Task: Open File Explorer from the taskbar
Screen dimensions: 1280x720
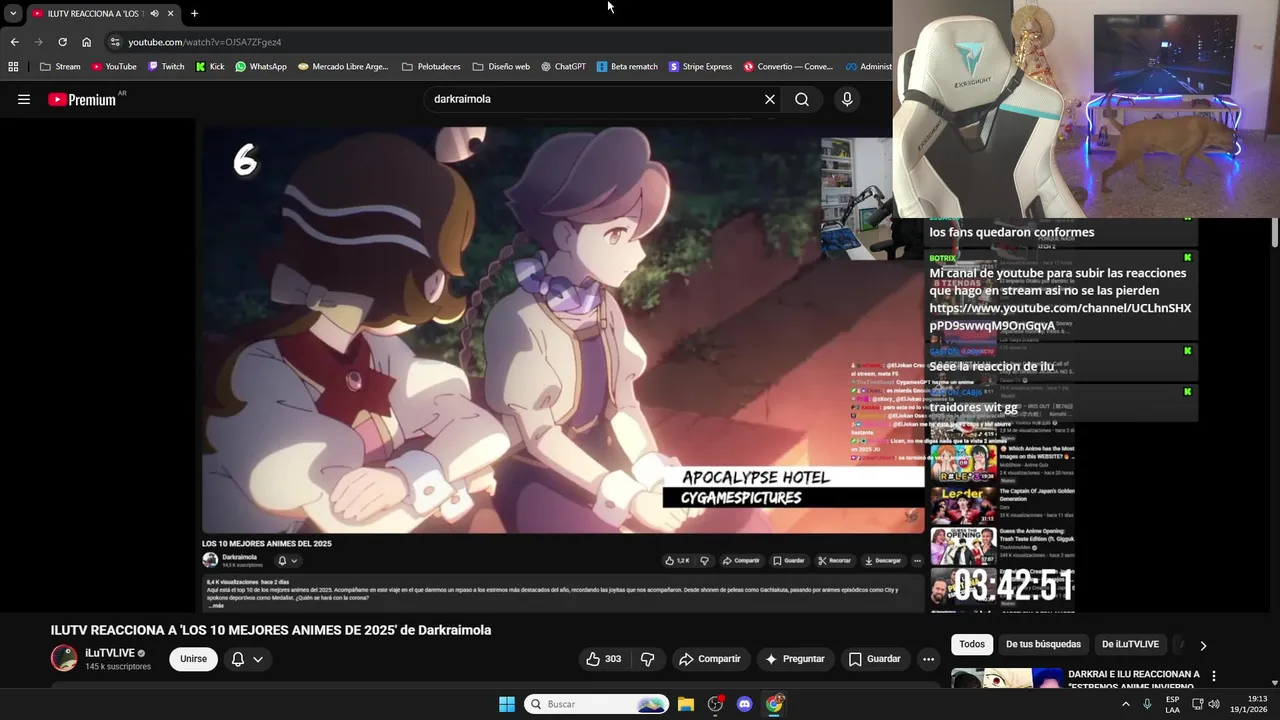Action: (x=686, y=704)
